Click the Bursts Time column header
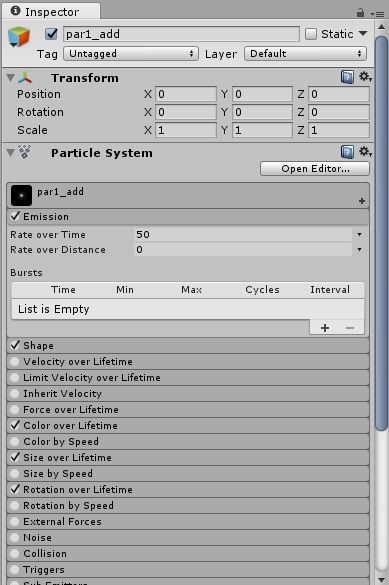The height and width of the screenshot is (585, 389). [63, 290]
